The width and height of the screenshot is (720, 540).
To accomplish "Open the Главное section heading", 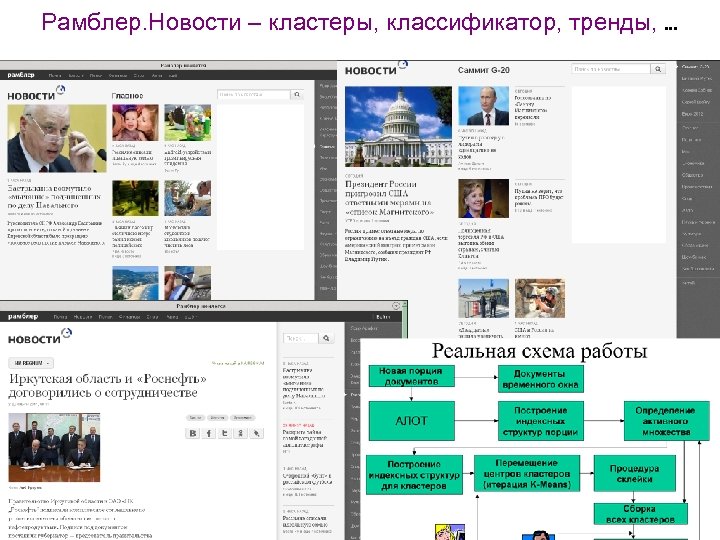I will (x=127, y=96).
